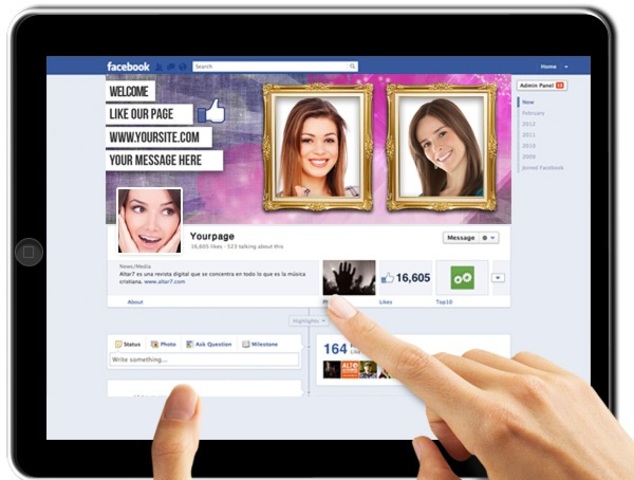Jump to Joined Facebook on timeline
This screenshot has height=480, width=634.
click(542, 168)
